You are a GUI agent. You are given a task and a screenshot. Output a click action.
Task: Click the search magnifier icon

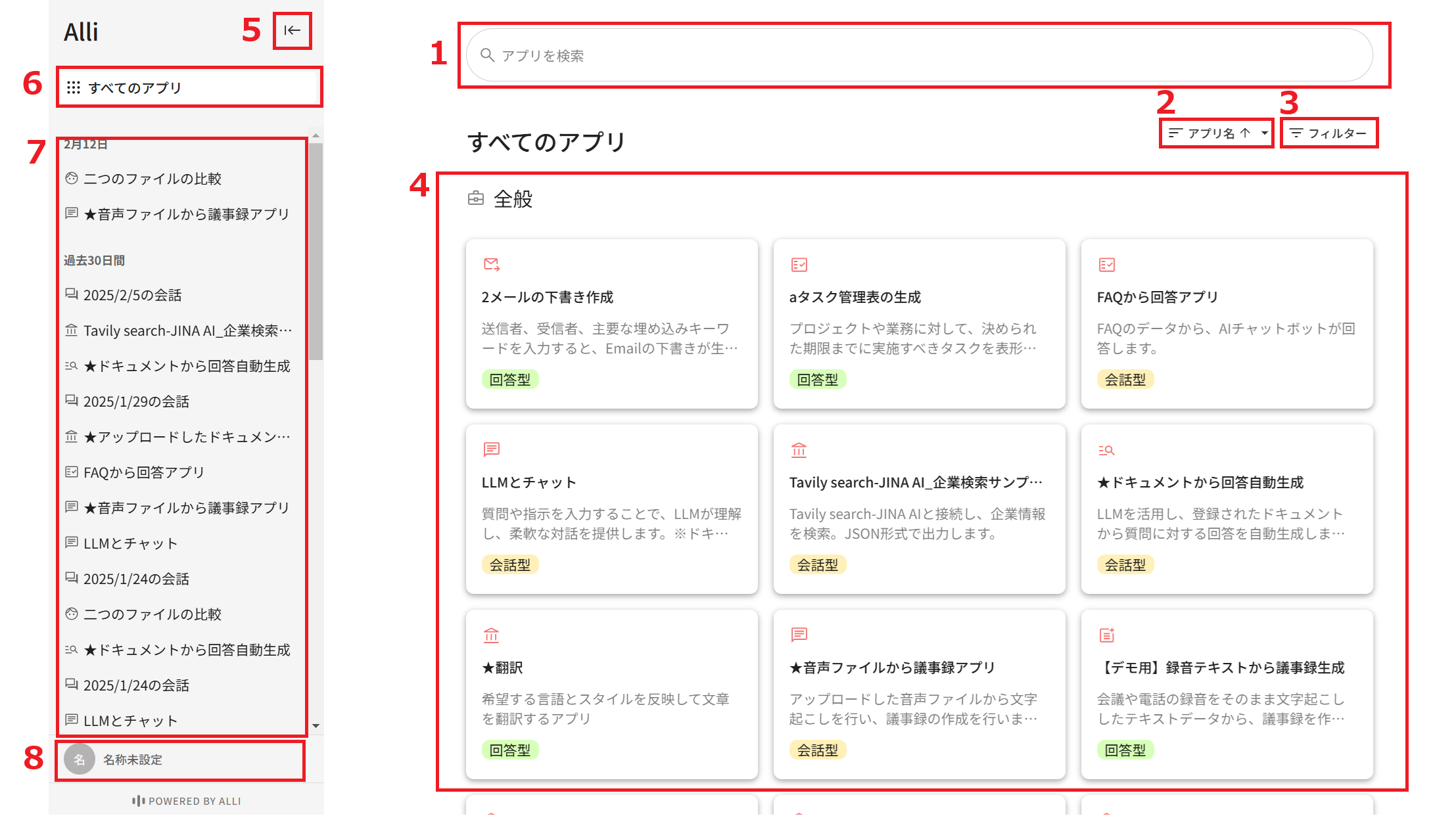(487, 55)
